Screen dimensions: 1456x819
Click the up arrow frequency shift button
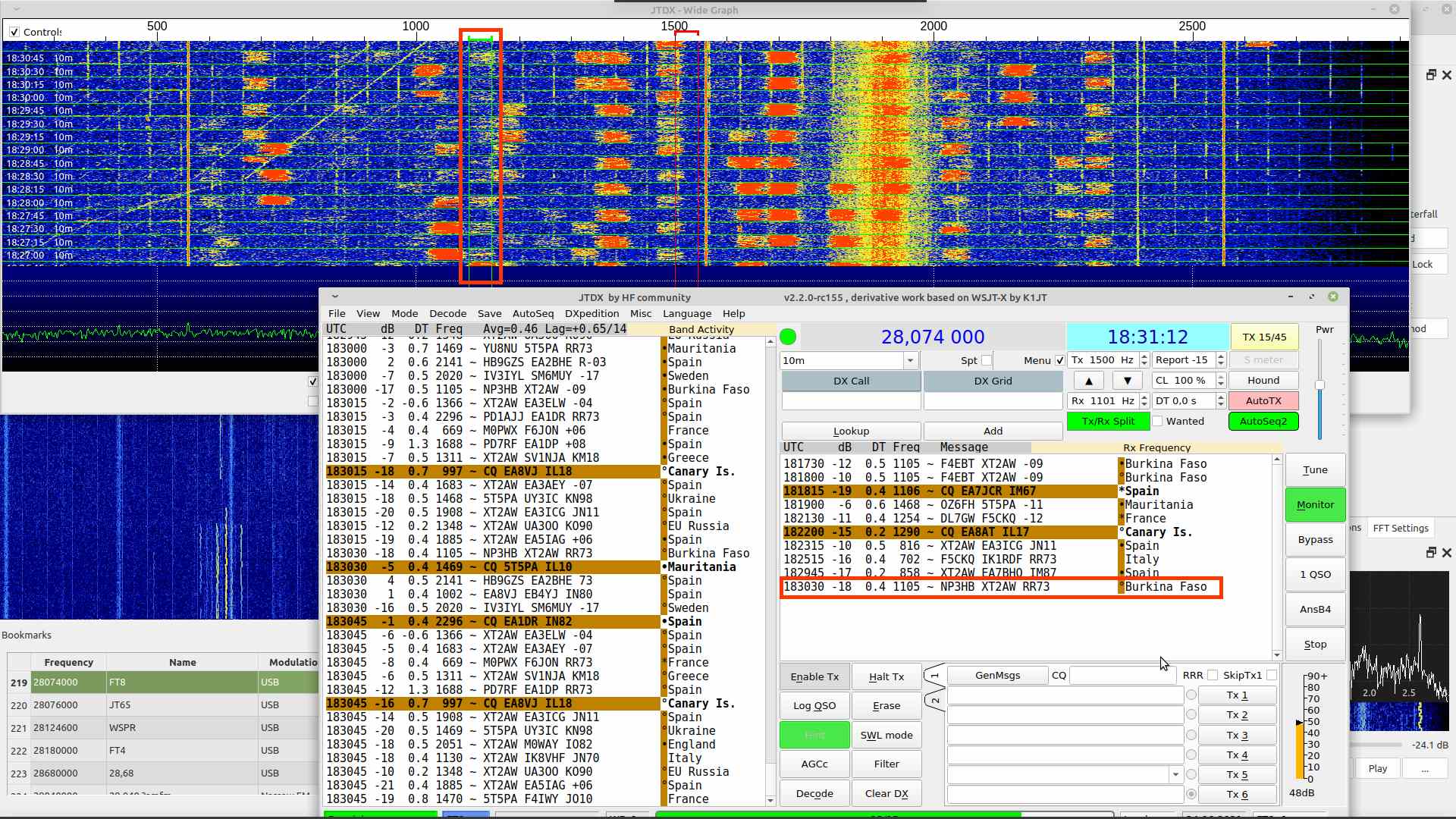[1089, 381]
